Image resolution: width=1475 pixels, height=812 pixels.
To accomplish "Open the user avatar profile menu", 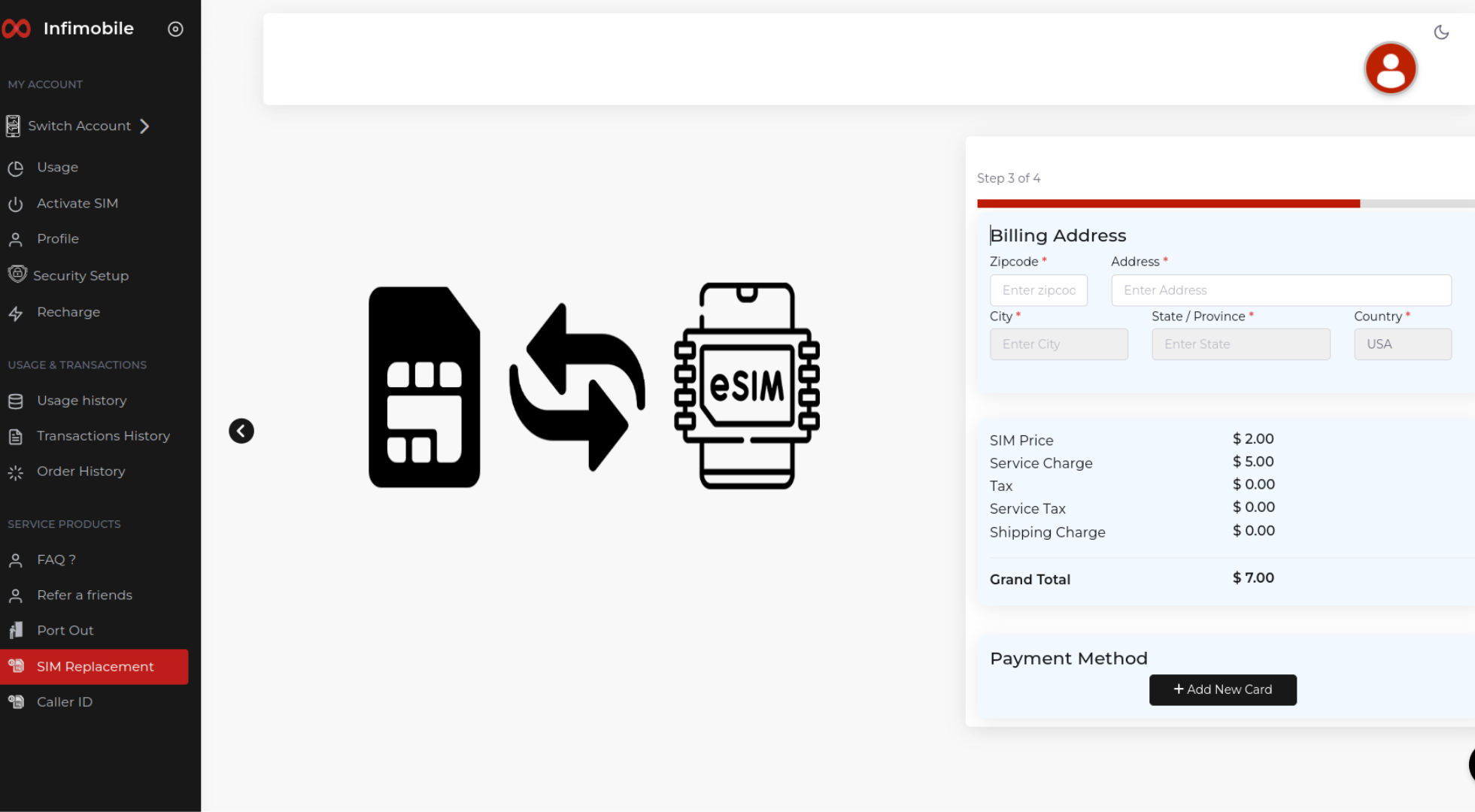I will pos(1390,68).
